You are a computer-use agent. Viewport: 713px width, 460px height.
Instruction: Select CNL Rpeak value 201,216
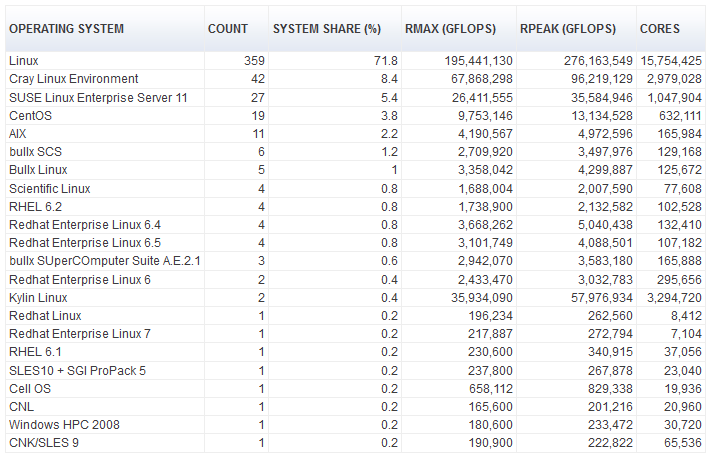point(610,407)
